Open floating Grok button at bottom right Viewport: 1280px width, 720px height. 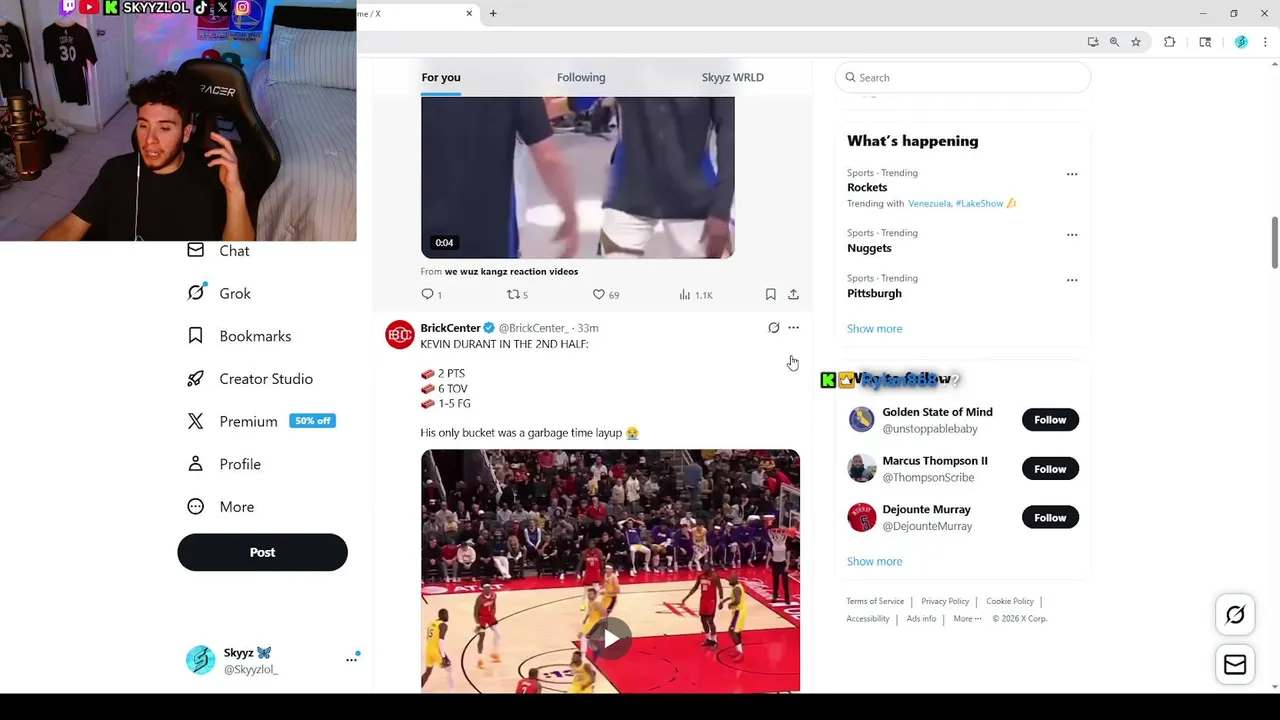coord(1235,615)
